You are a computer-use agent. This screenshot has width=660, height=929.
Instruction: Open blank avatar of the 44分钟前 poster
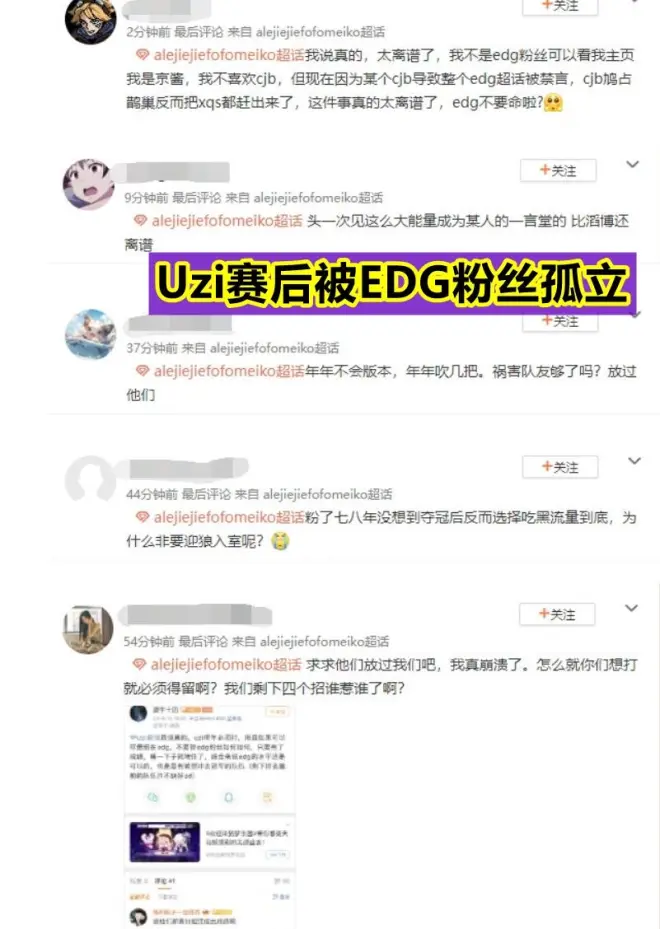click(90, 481)
